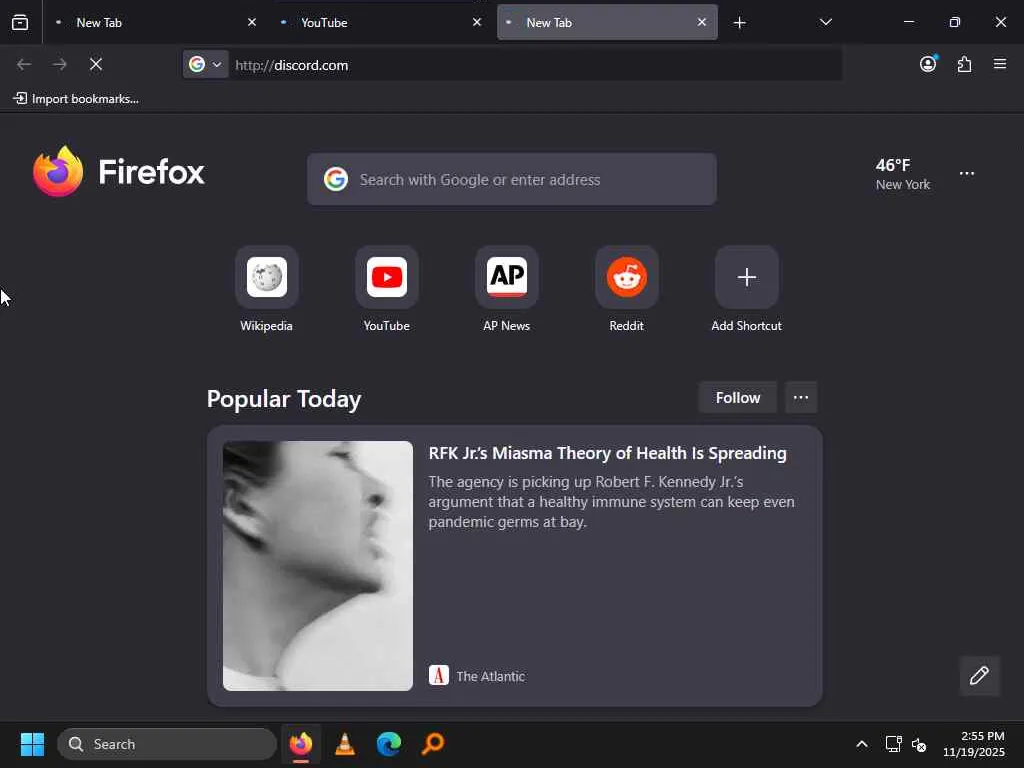Viewport: 1024px width, 768px height.
Task: Go back to previous page
Action: click(24, 64)
